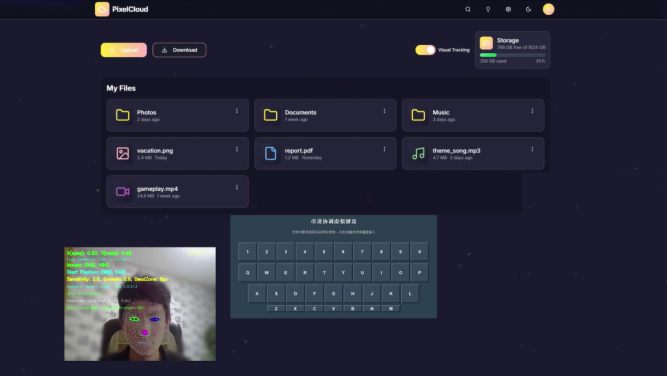Toggle the Visual Tracking switch
The width and height of the screenshot is (667, 376).
(x=425, y=50)
